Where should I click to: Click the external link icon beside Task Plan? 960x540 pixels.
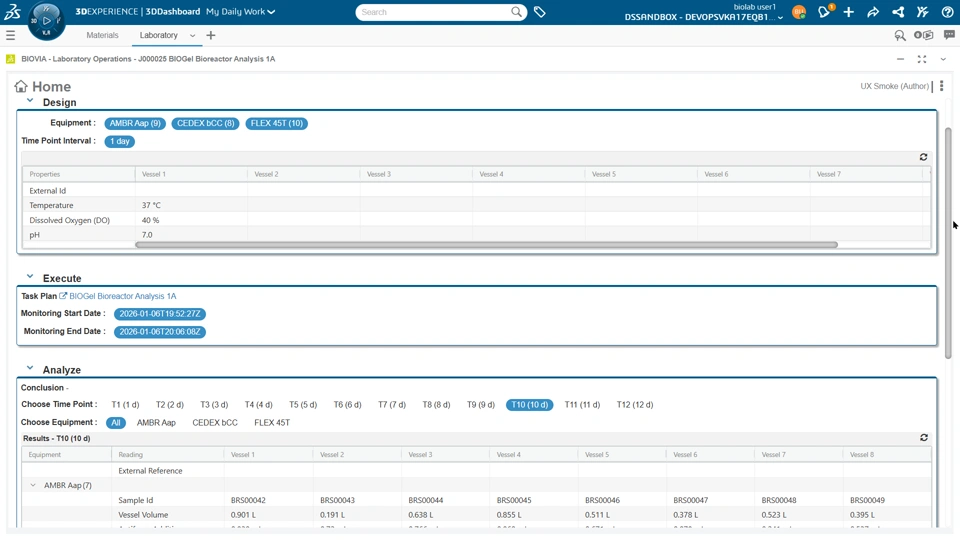click(63, 296)
